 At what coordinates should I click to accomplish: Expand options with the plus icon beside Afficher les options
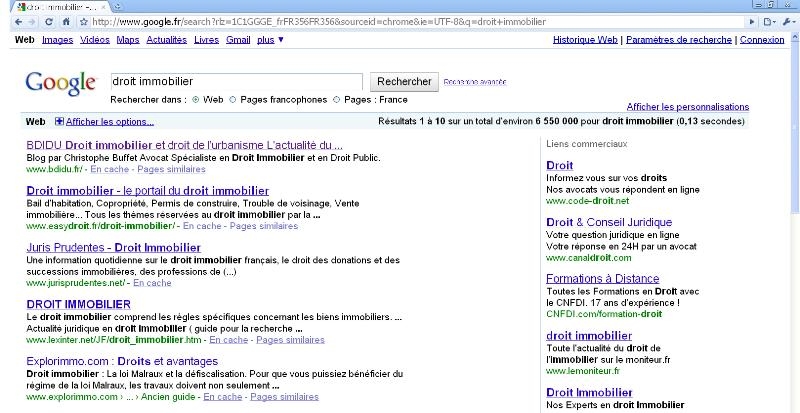click(59, 122)
